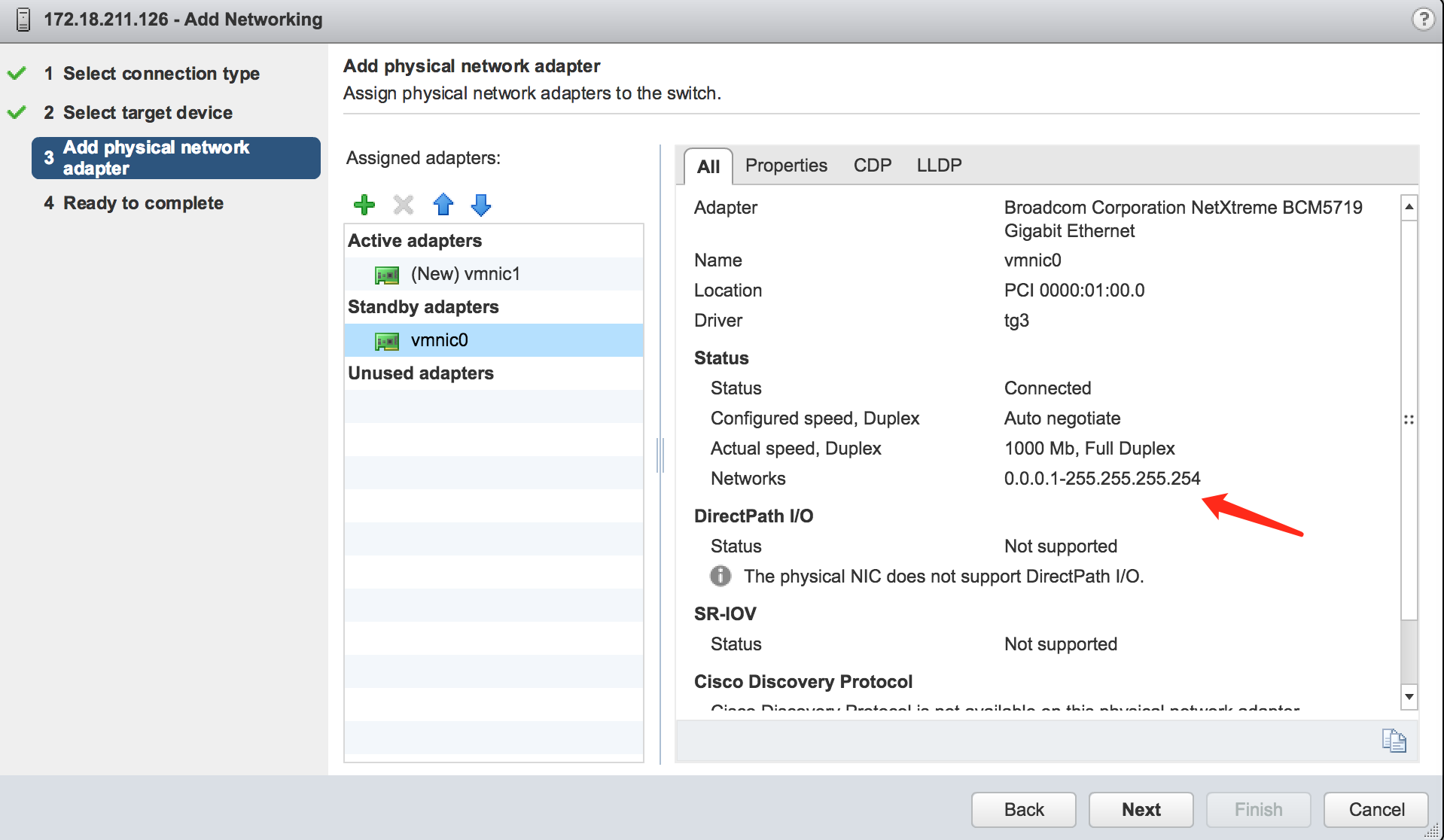Move the adapter down with the blue down arrow
The image size is (1444, 840).
pyautogui.click(x=480, y=204)
